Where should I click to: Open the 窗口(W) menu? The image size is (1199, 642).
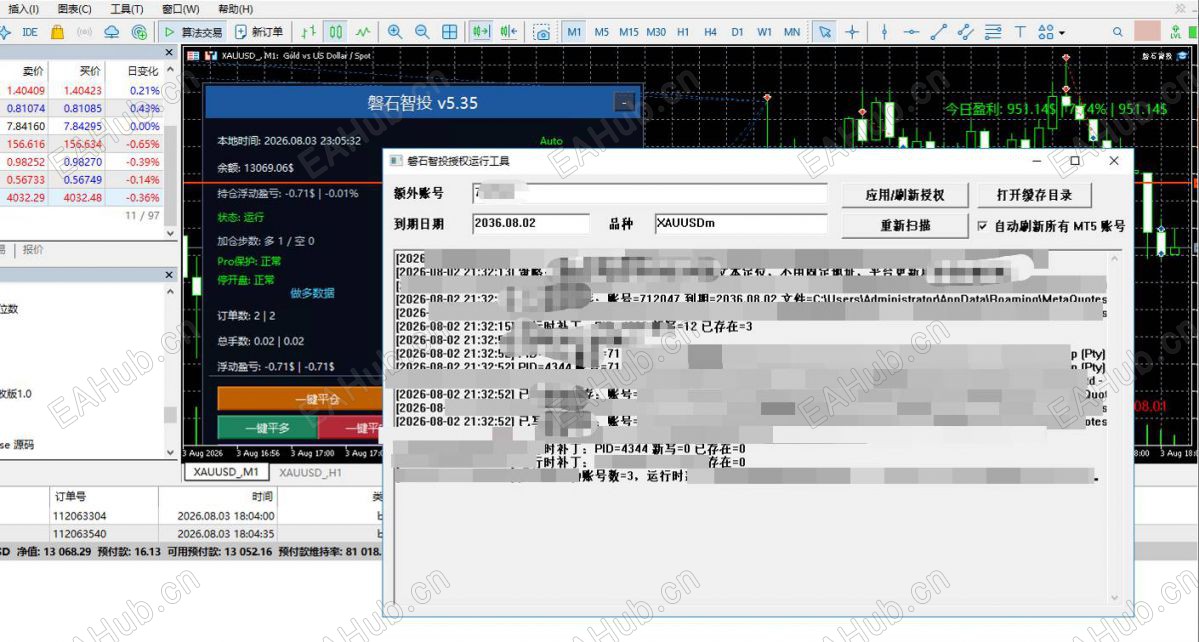click(x=180, y=9)
